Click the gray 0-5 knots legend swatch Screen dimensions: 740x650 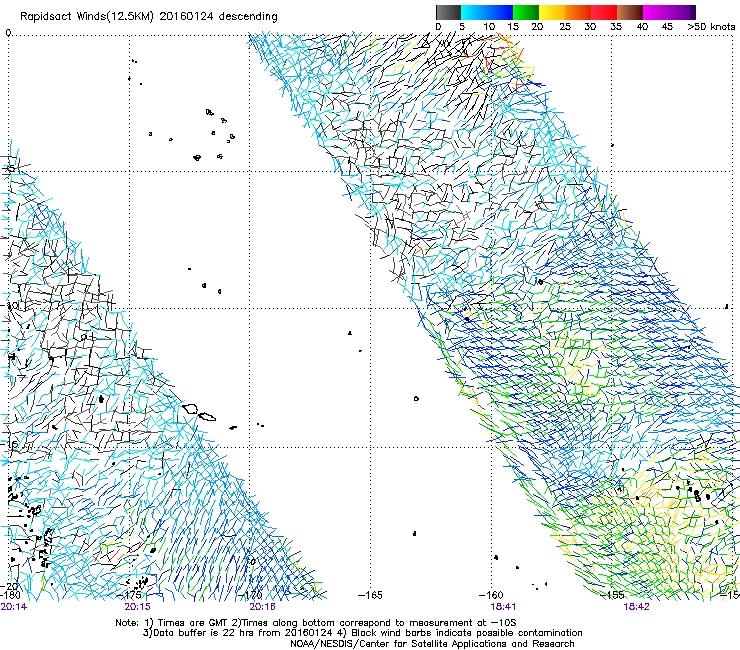pos(448,12)
